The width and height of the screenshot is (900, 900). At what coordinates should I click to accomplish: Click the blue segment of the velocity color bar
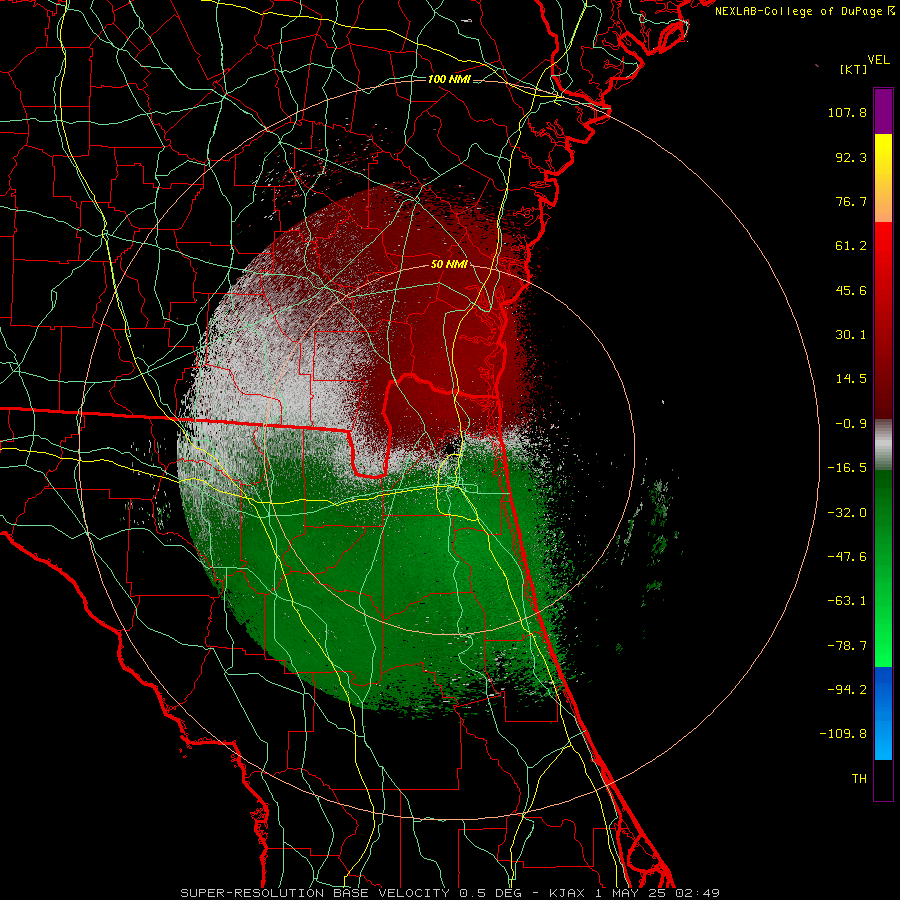coord(883,713)
